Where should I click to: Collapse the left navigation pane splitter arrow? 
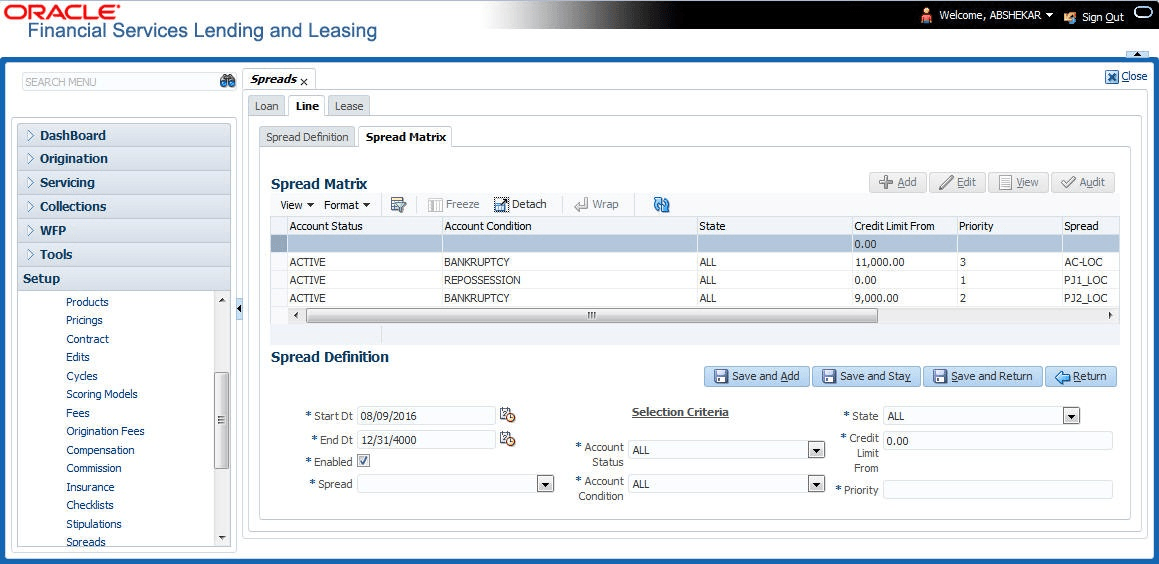click(239, 308)
